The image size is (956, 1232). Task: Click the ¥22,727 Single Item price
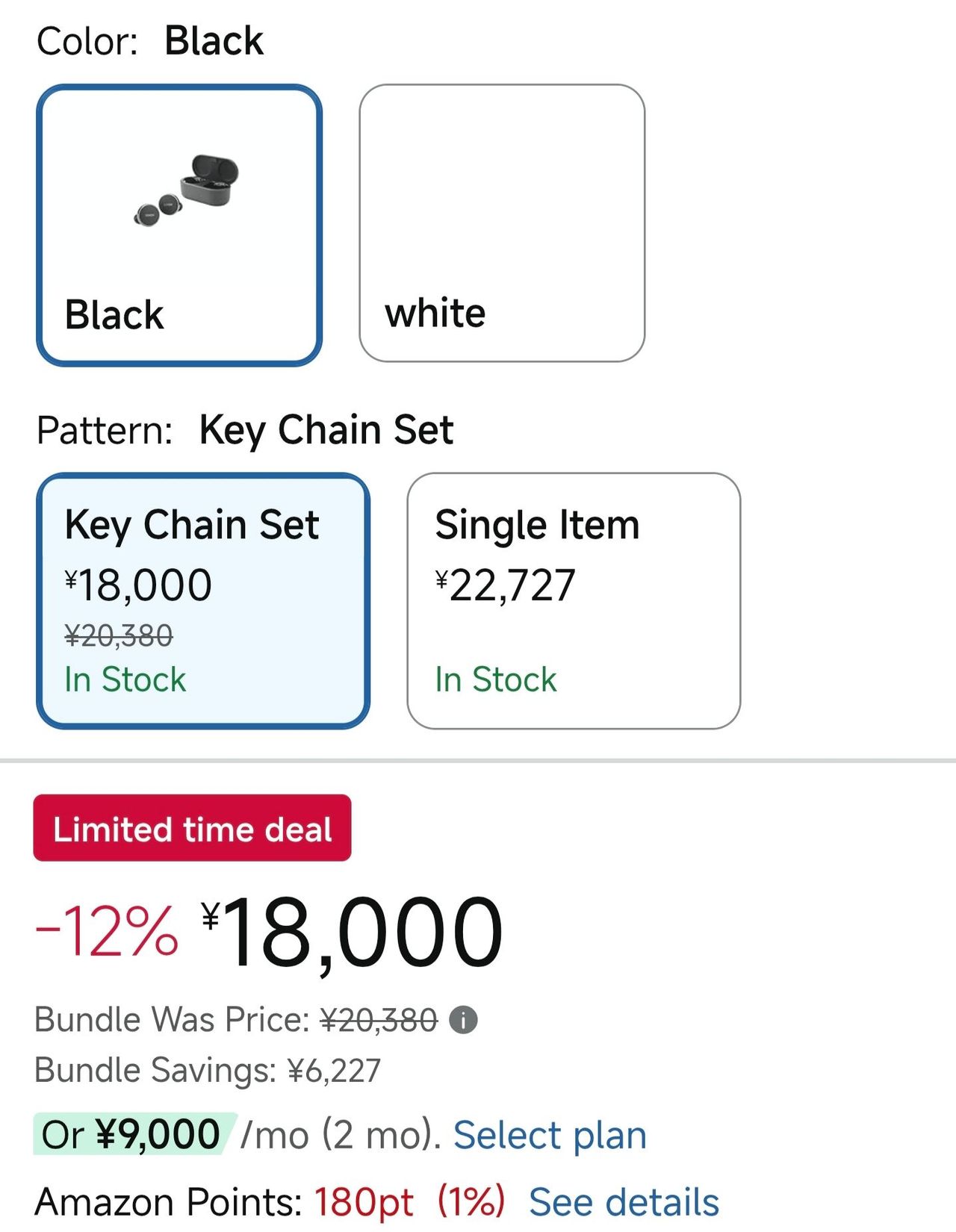(506, 585)
